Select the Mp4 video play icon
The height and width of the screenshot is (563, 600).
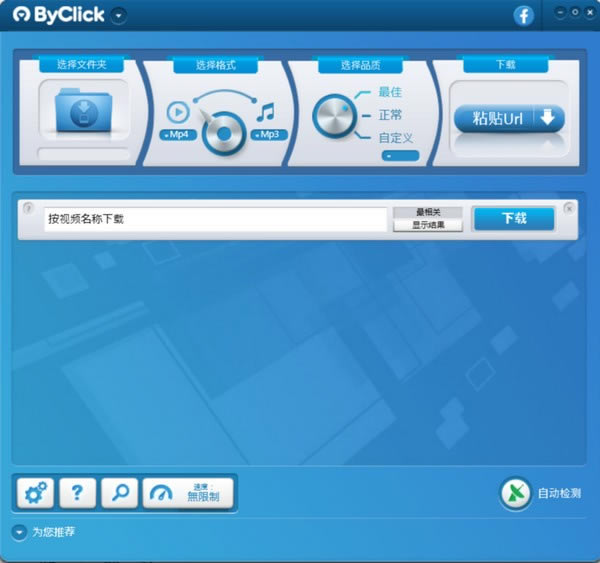click(178, 112)
